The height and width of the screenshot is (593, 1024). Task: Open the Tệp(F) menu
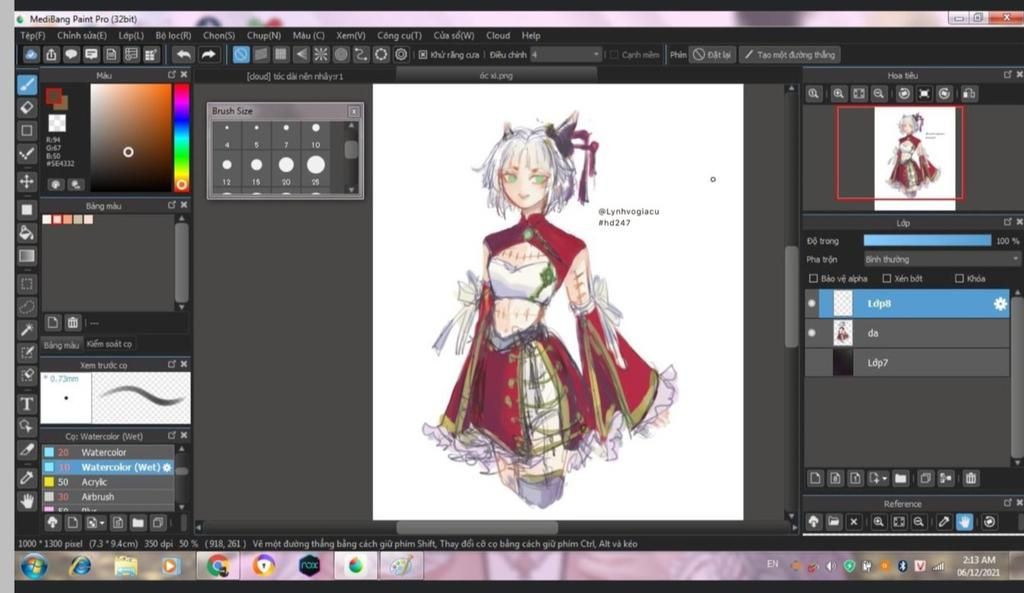33,35
